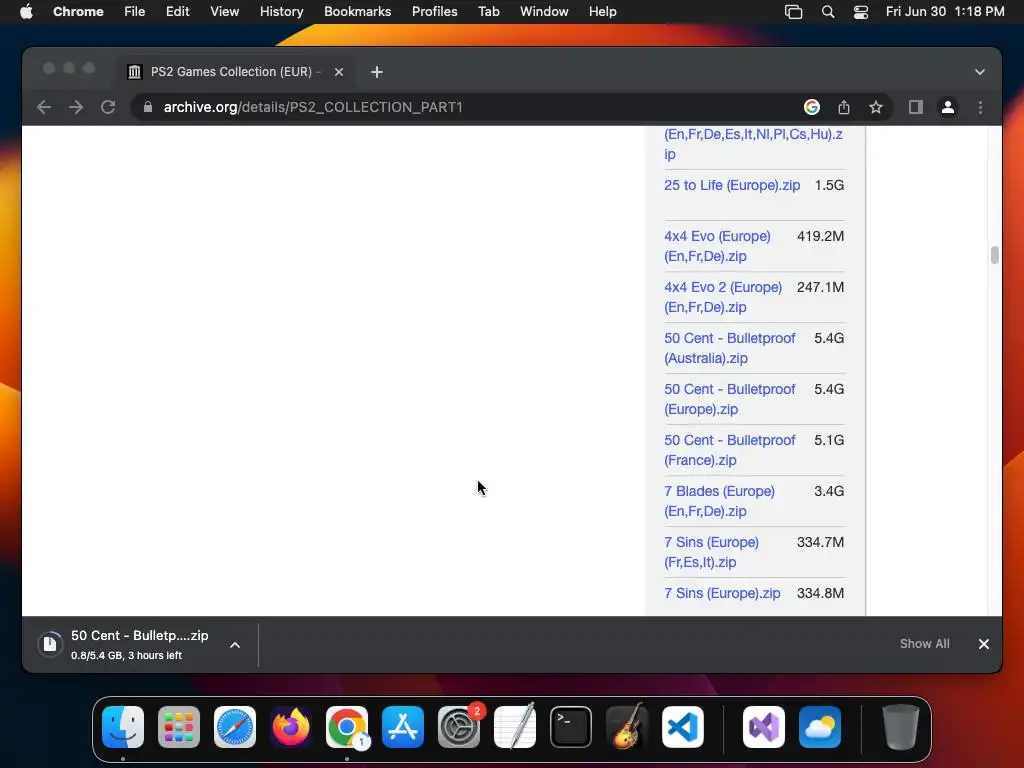Open the Google icon in address bar
The height and width of the screenshot is (768, 1024).
click(x=812, y=107)
